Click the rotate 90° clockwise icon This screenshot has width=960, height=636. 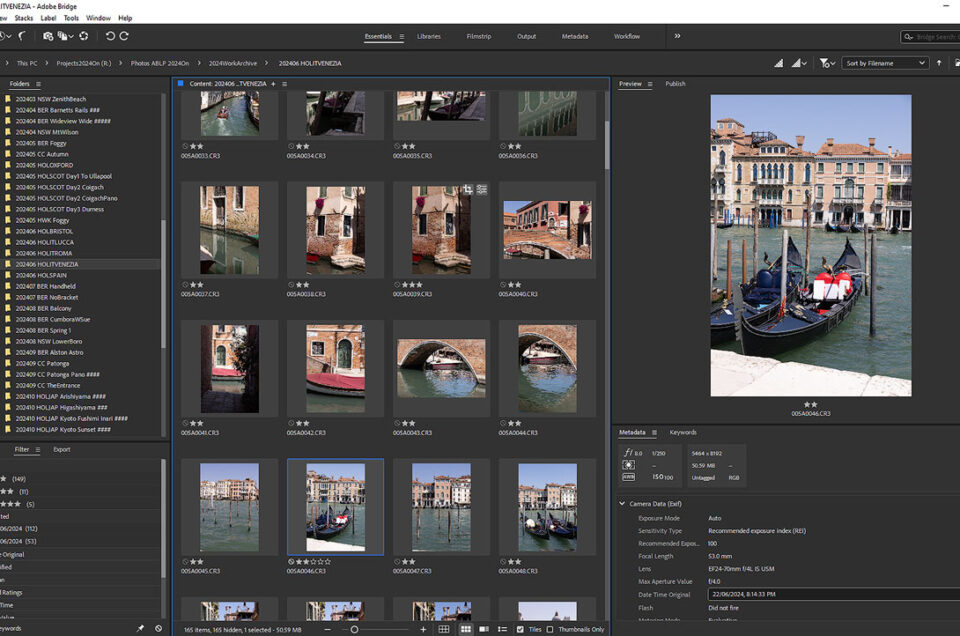click(x=124, y=36)
